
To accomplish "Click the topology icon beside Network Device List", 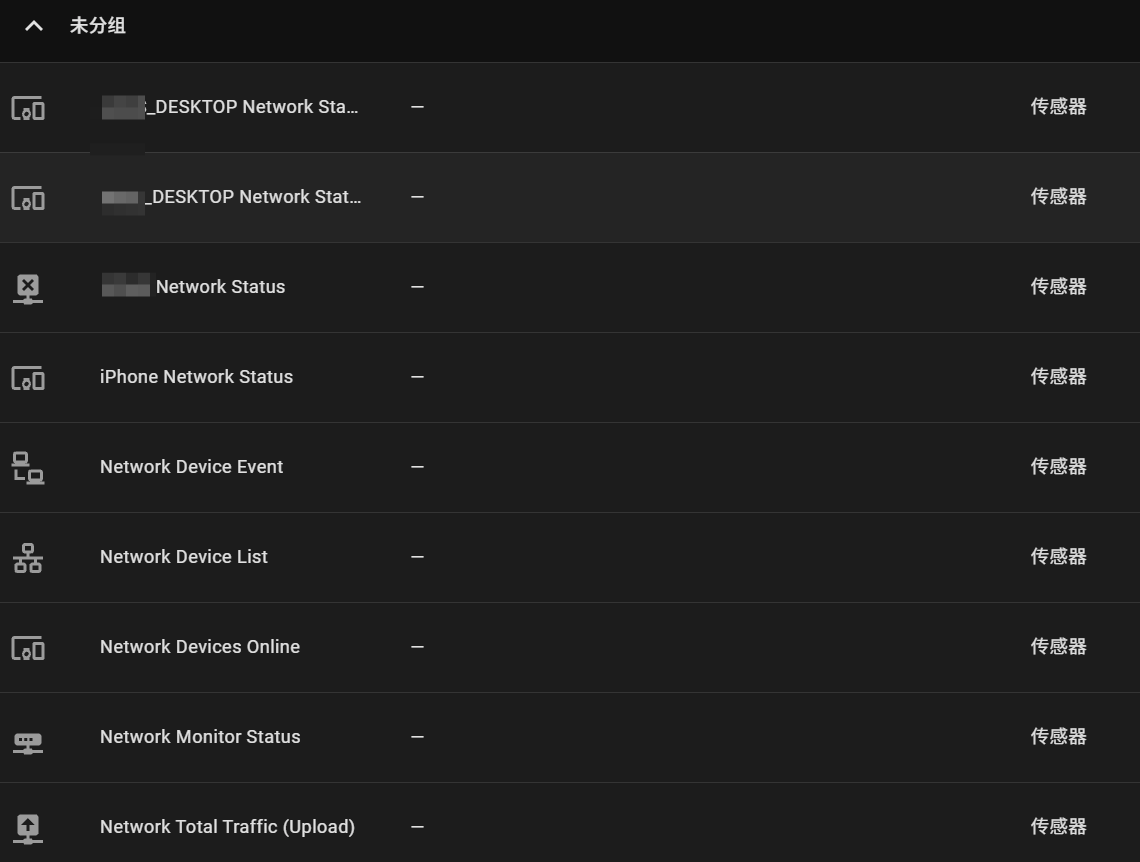I will [28, 558].
